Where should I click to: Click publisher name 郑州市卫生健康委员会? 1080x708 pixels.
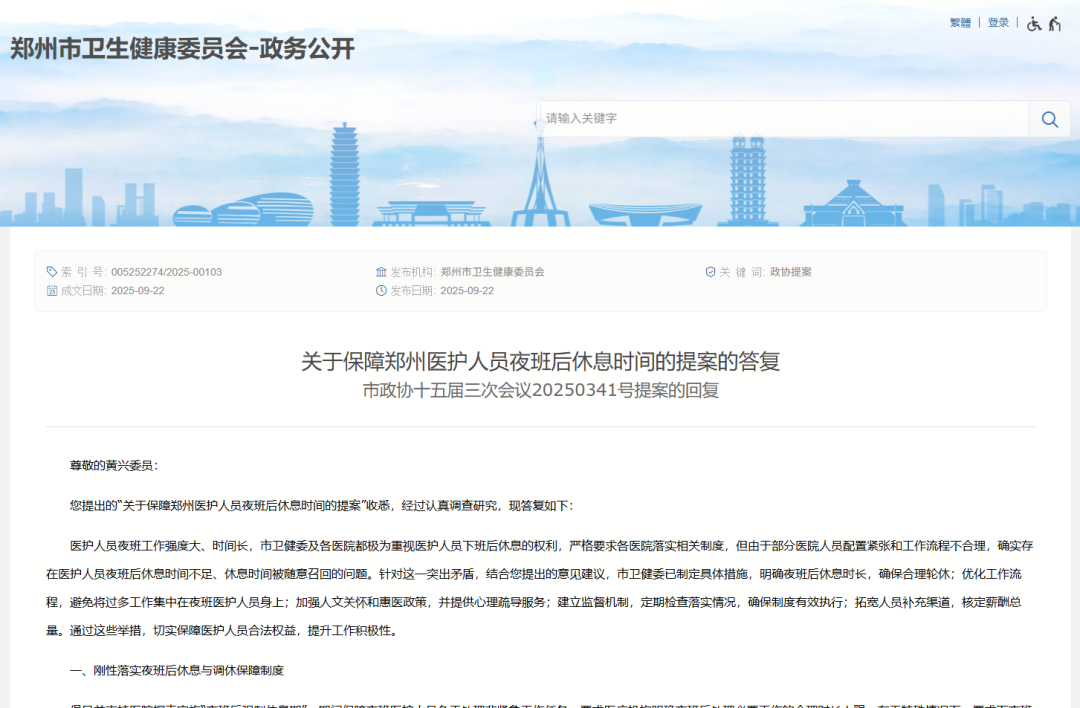coord(492,272)
